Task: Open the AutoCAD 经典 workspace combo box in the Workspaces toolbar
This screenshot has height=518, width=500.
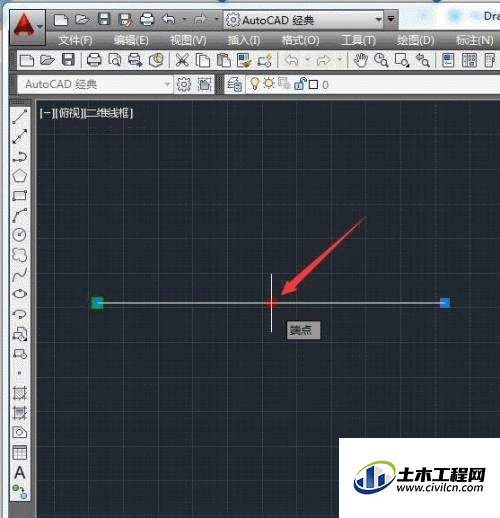Action: [x=95, y=84]
